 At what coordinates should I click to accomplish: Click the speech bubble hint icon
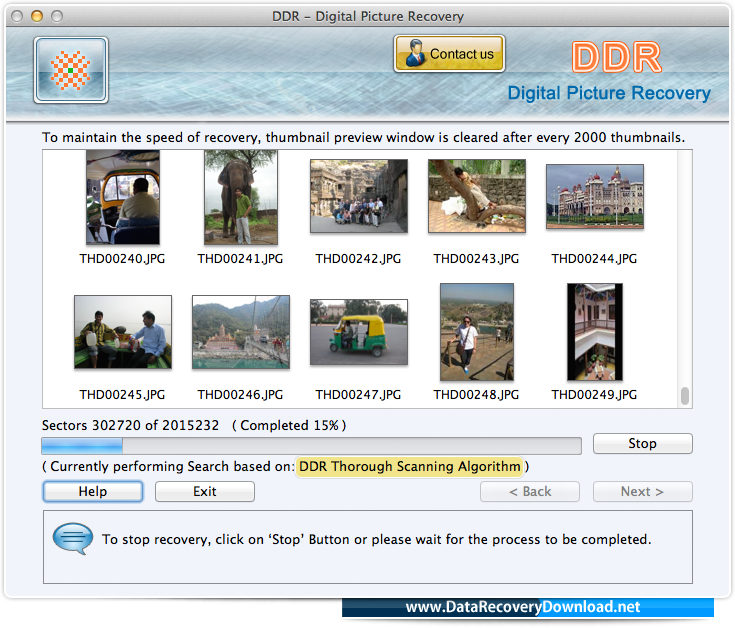click(x=73, y=538)
